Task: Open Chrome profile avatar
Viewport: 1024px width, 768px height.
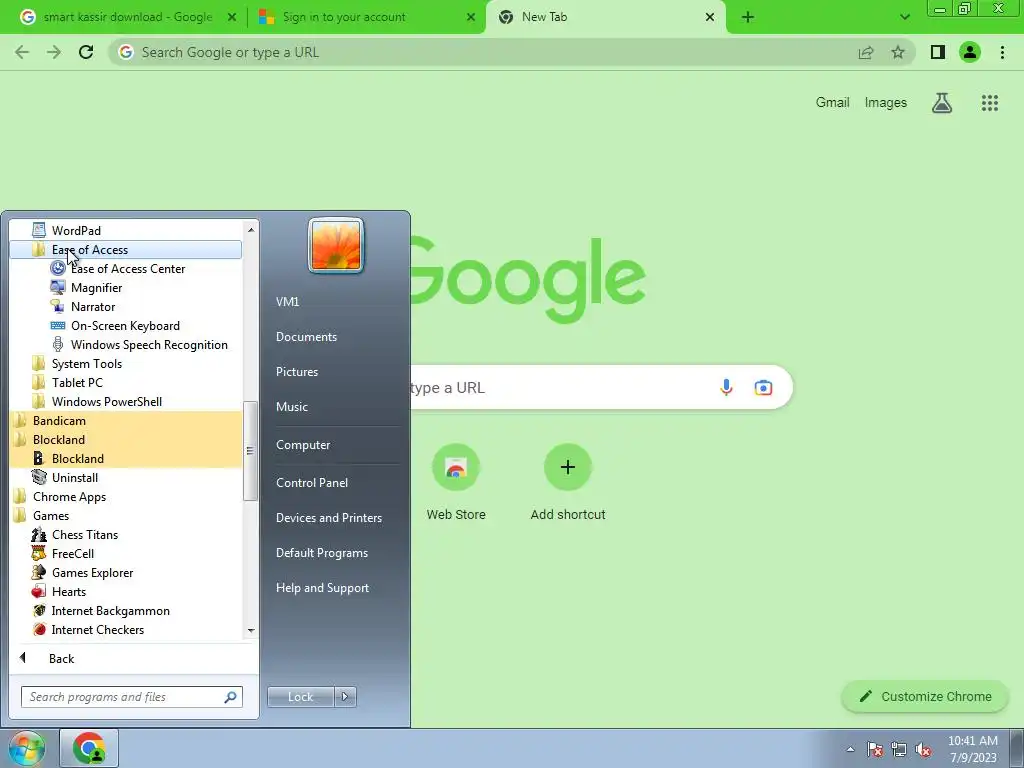Action: click(970, 52)
